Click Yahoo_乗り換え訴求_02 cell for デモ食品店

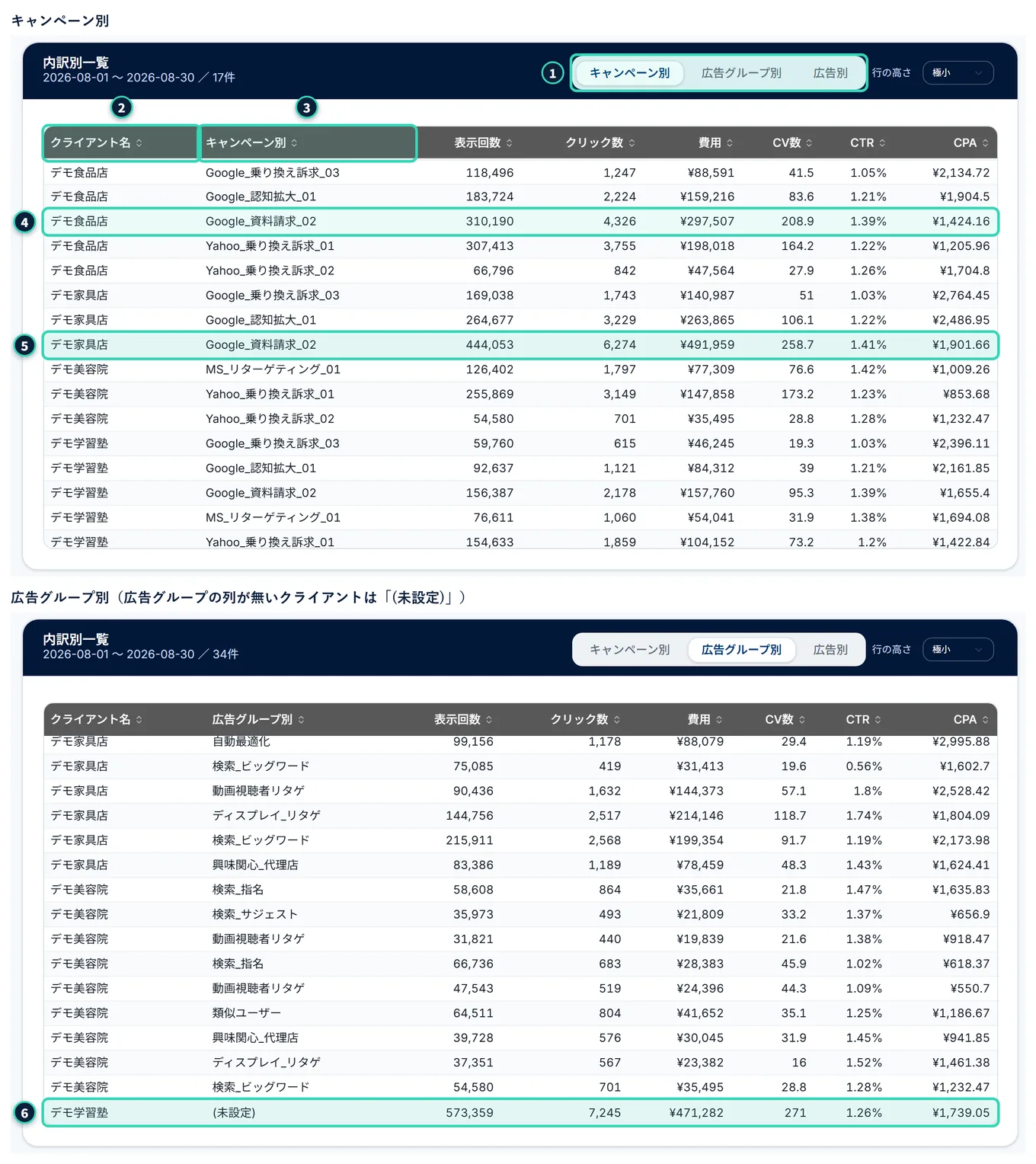270,270
